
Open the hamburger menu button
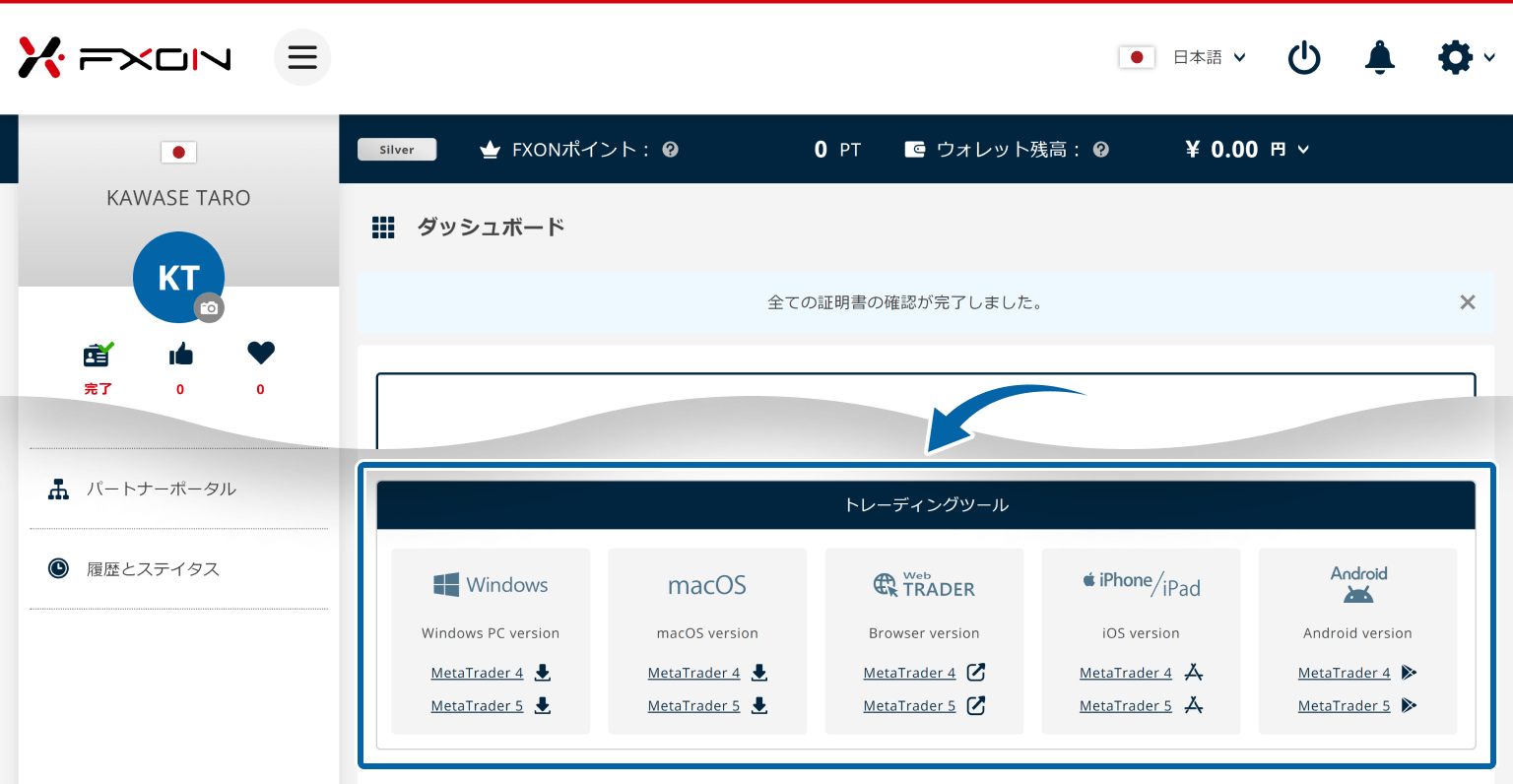tap(302, 57)
